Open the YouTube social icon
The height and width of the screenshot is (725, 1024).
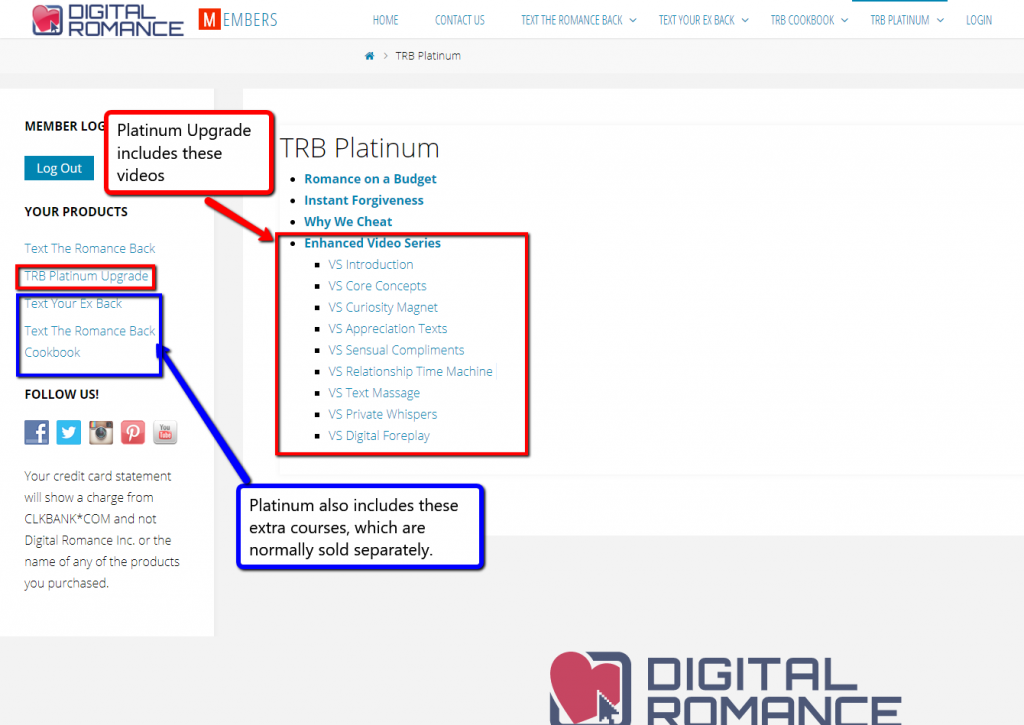pyautogui.click(x=165, y=432)
